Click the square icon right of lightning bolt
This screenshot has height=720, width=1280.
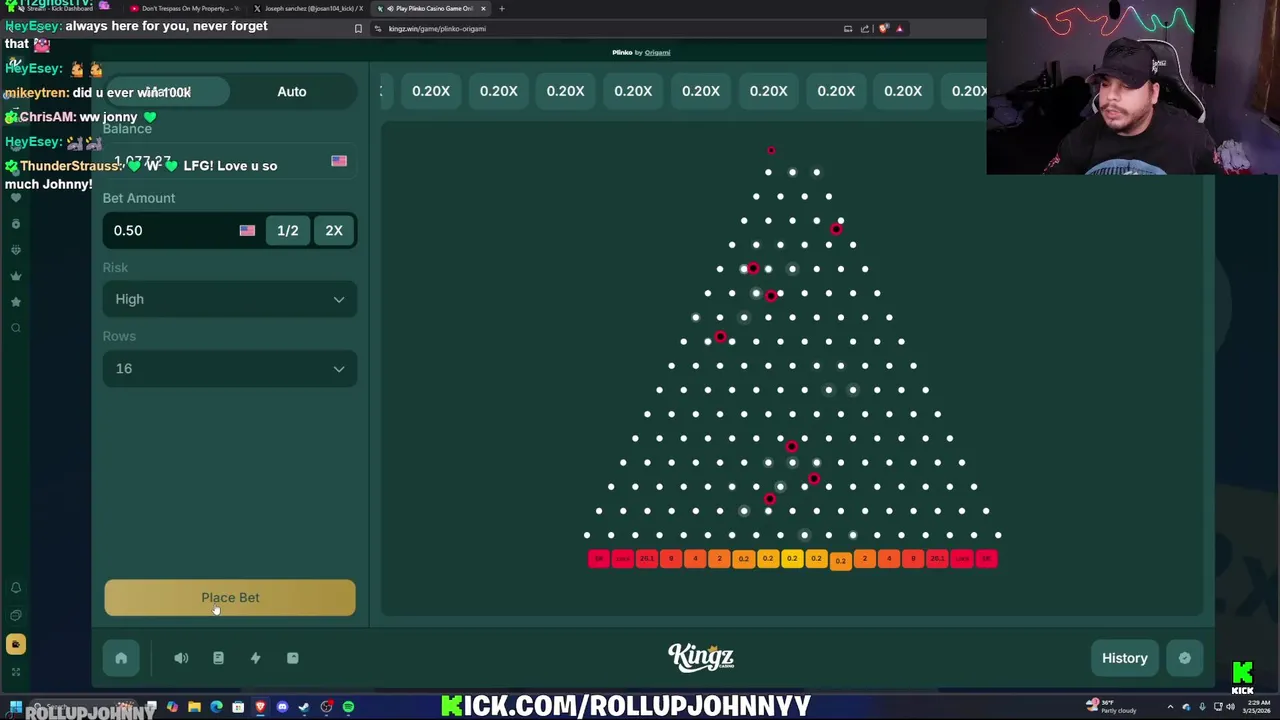293,658
